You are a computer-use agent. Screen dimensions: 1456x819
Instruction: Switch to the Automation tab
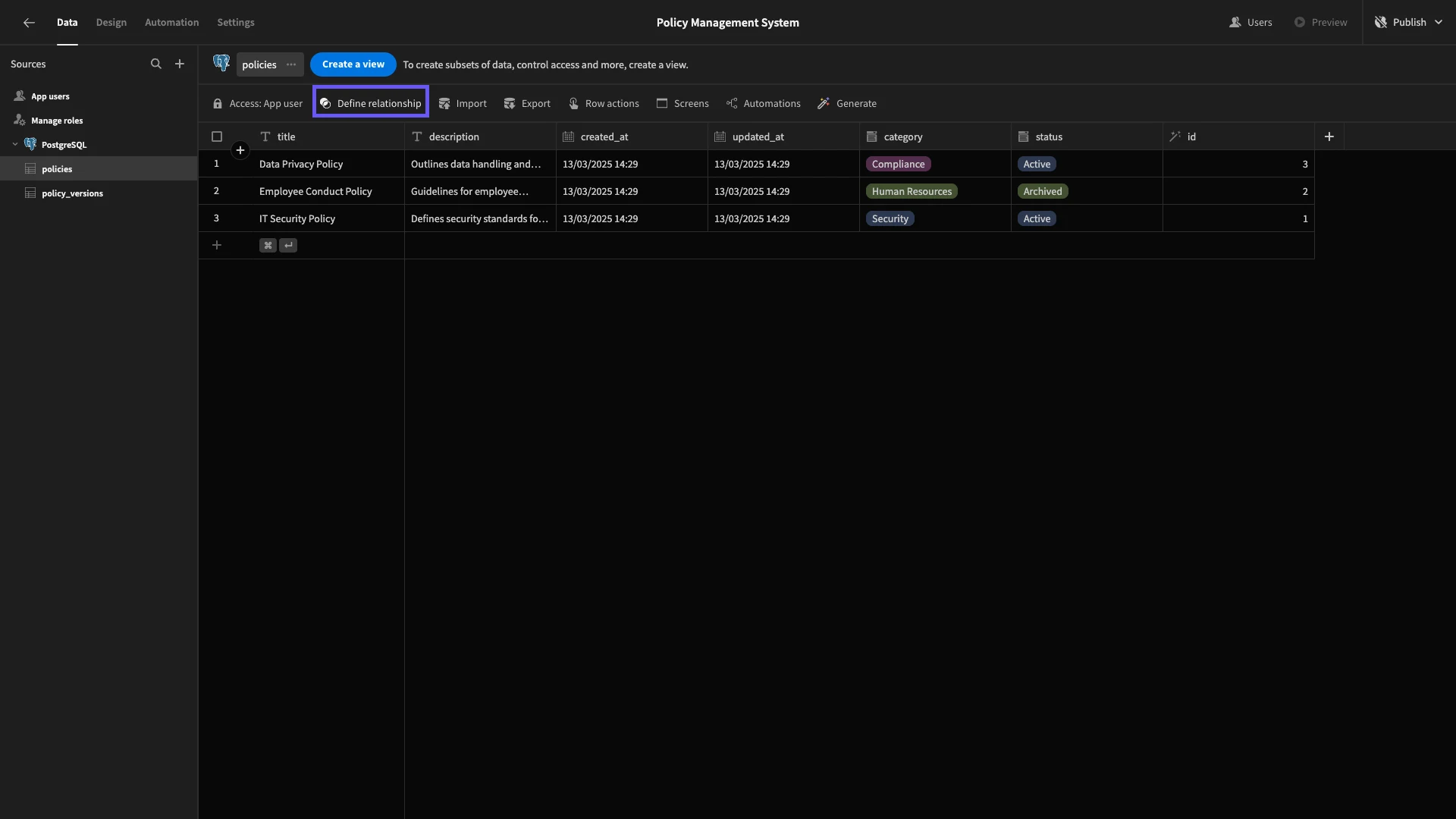click(172, 23)
